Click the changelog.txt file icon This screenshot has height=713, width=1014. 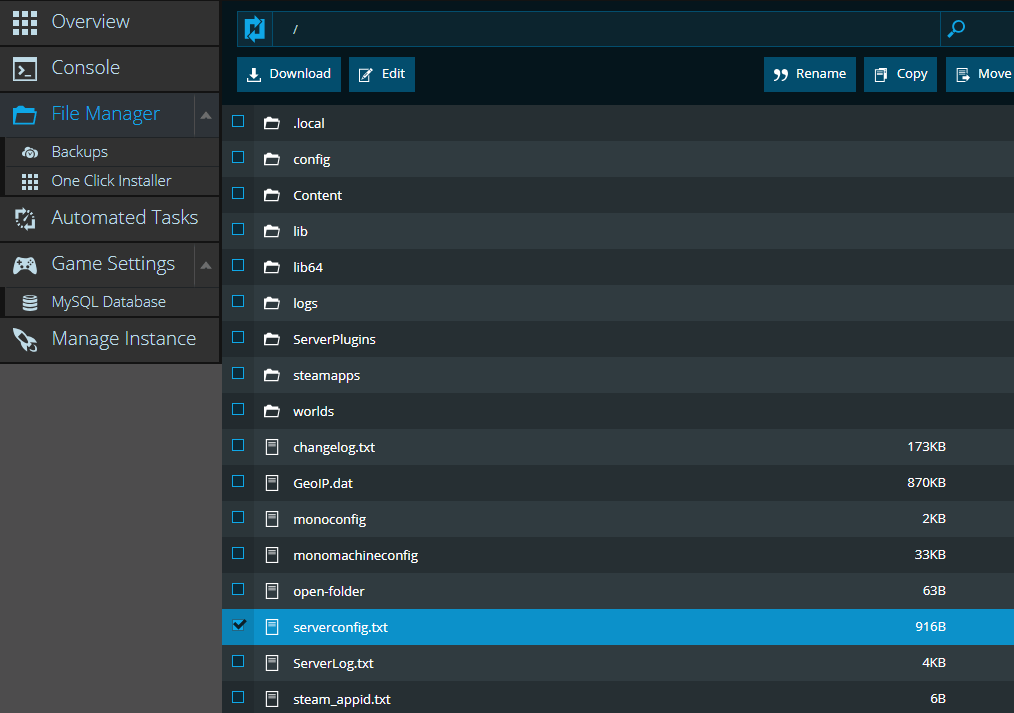coord(272,447)
